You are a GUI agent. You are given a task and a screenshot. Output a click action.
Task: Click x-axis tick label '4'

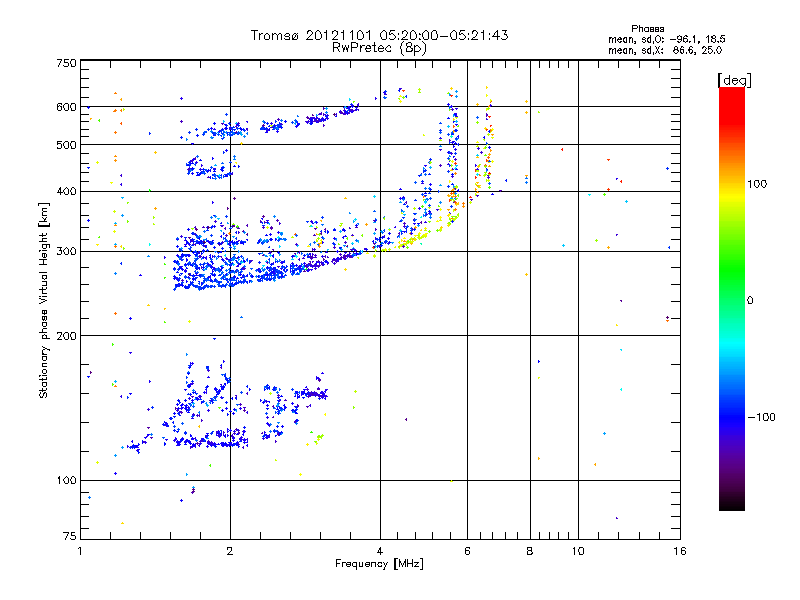coord(380,551)
